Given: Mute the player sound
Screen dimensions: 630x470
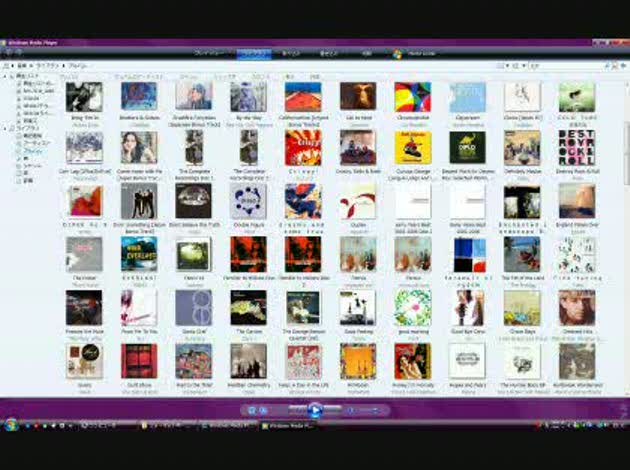Looking at the screenshot, I should [x=350, y=411].
